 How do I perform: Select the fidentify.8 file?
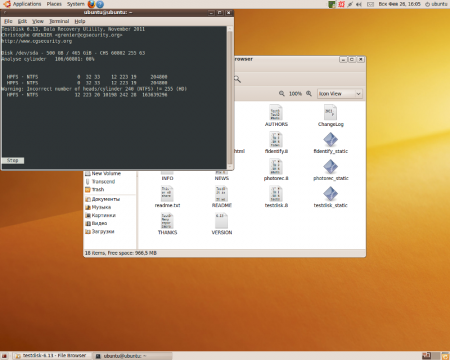pos(276,143)
